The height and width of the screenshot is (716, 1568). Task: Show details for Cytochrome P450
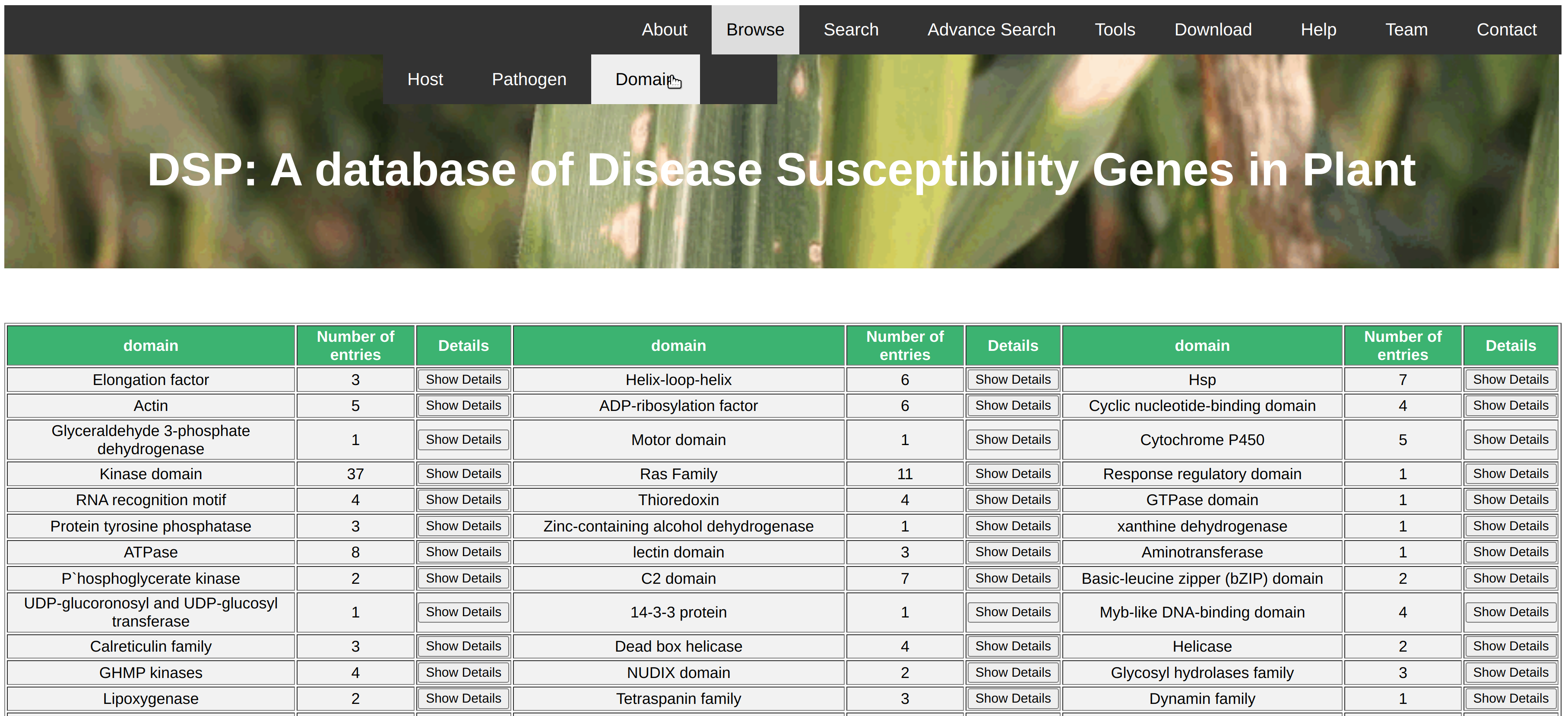click(x=1511, y=439)
